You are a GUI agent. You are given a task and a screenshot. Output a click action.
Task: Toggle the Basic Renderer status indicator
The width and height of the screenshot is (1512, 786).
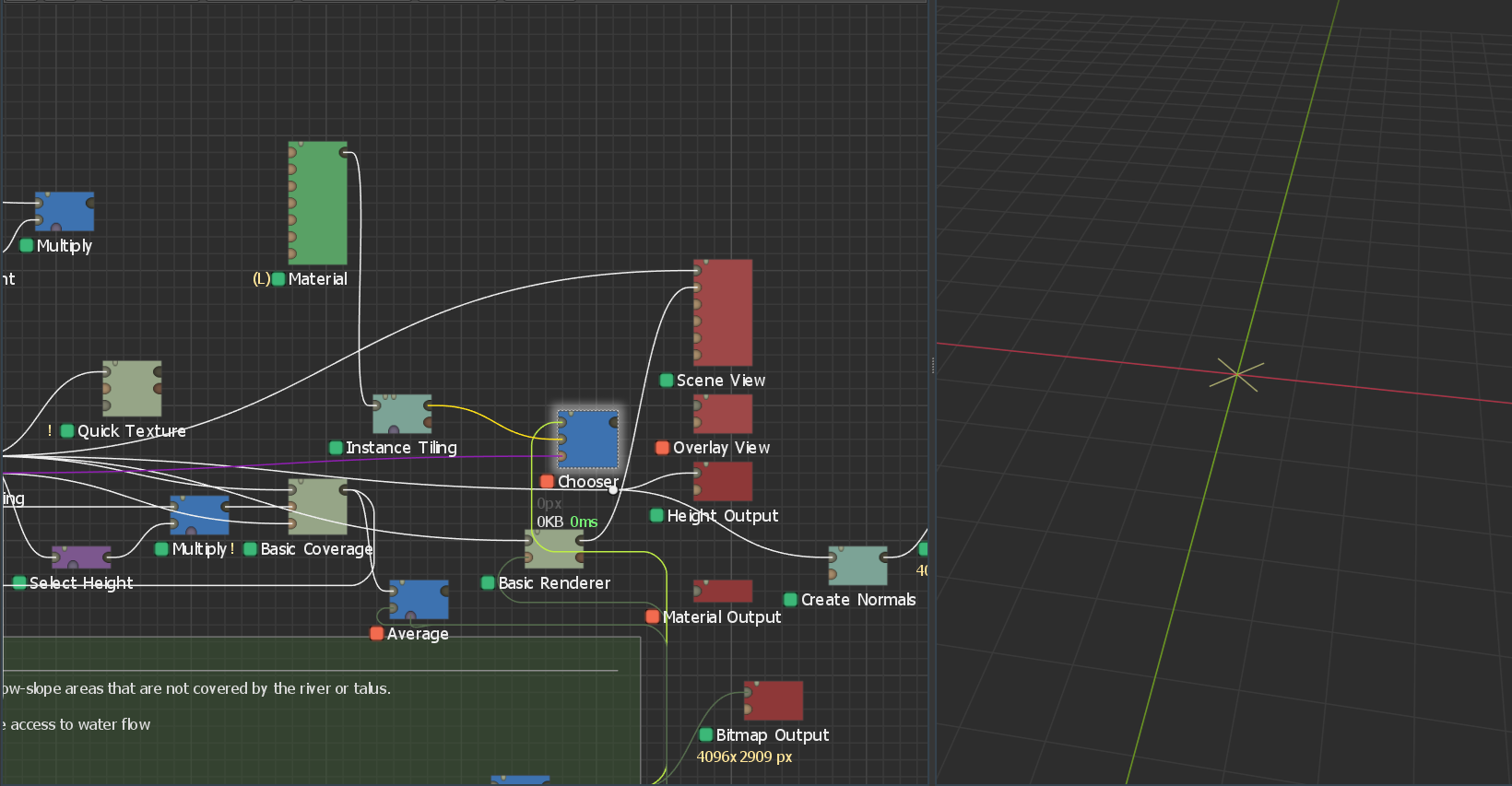pyautogui.click(x=489, y=582)
